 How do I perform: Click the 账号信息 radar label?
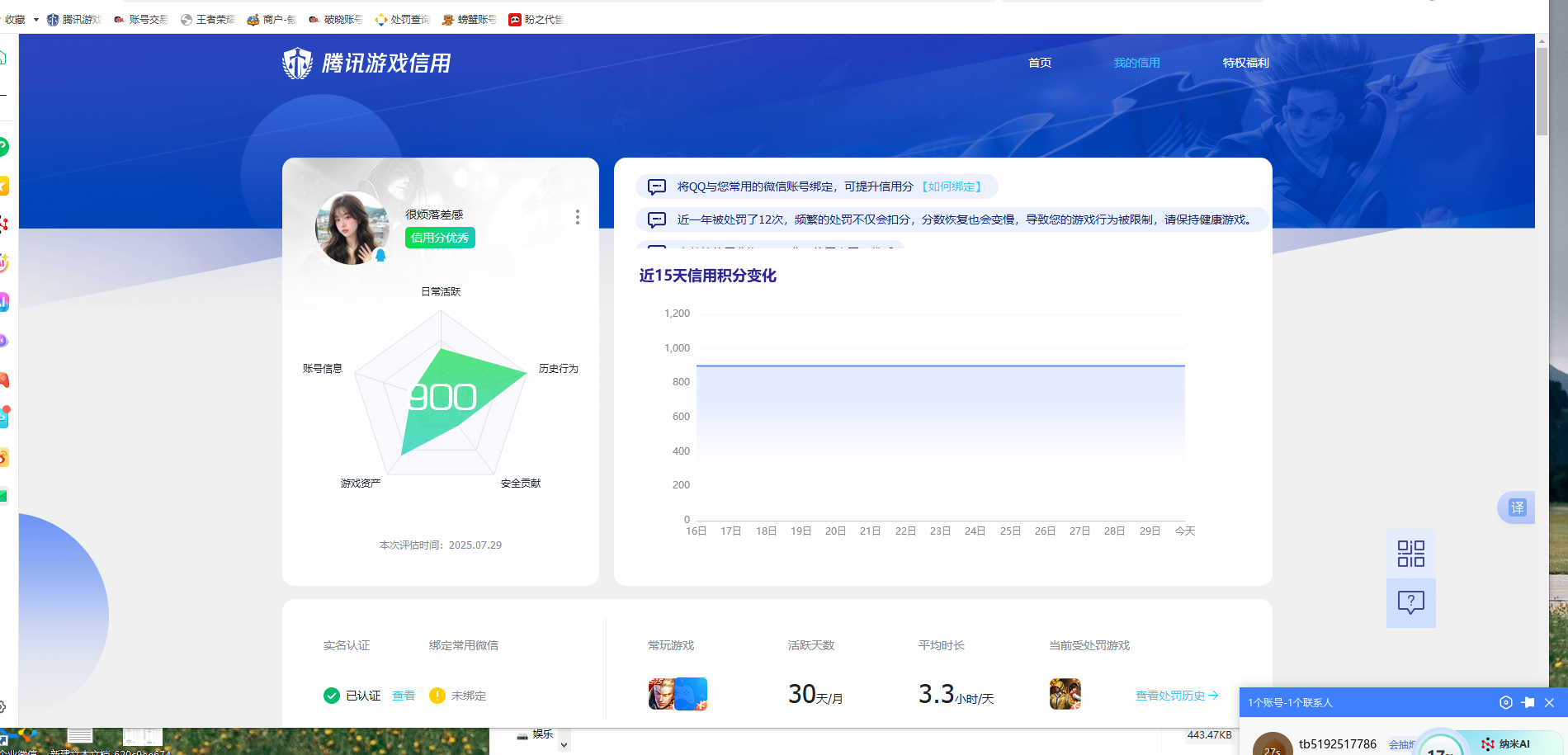(323, 368)
